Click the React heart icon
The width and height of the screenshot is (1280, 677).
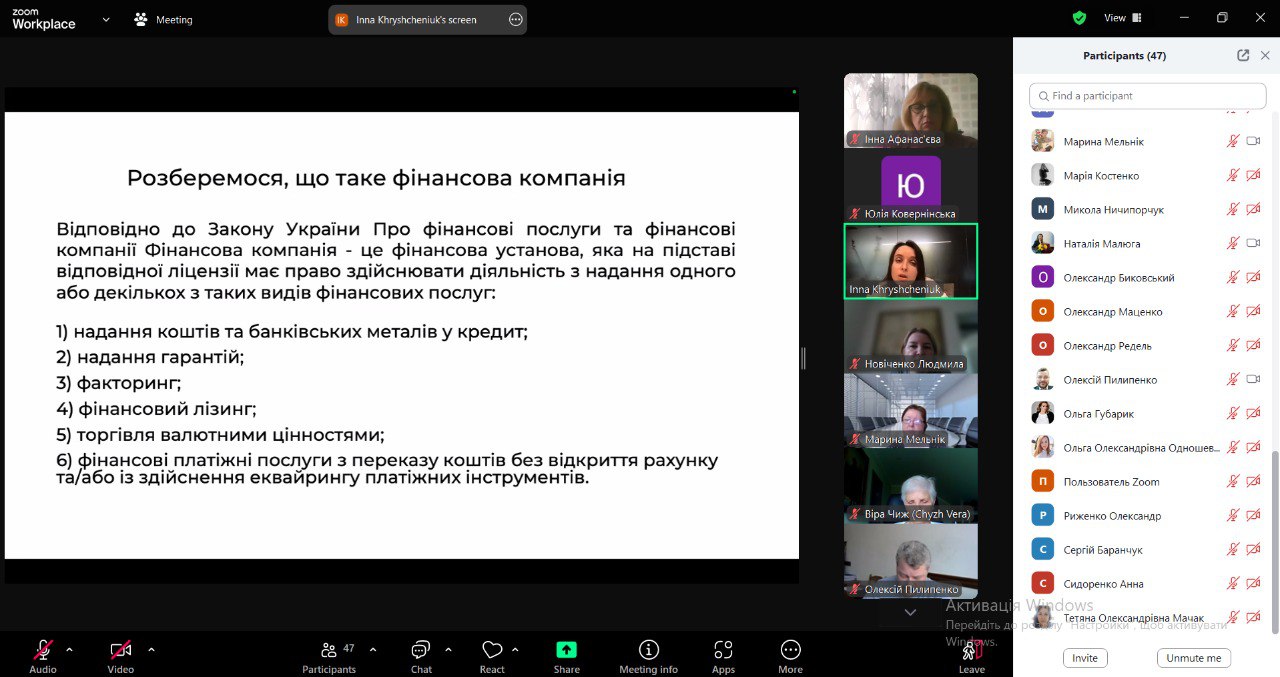coord(491,651)
